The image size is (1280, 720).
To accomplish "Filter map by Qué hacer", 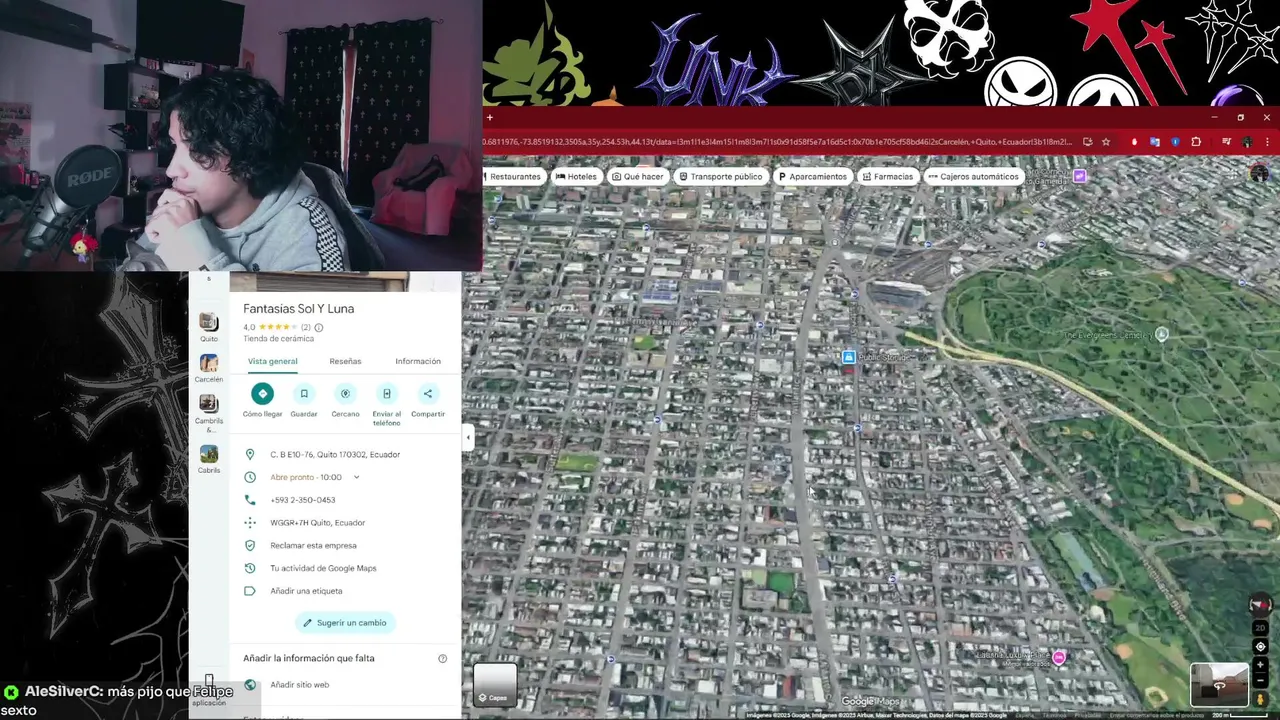I will tap(638, 176).
